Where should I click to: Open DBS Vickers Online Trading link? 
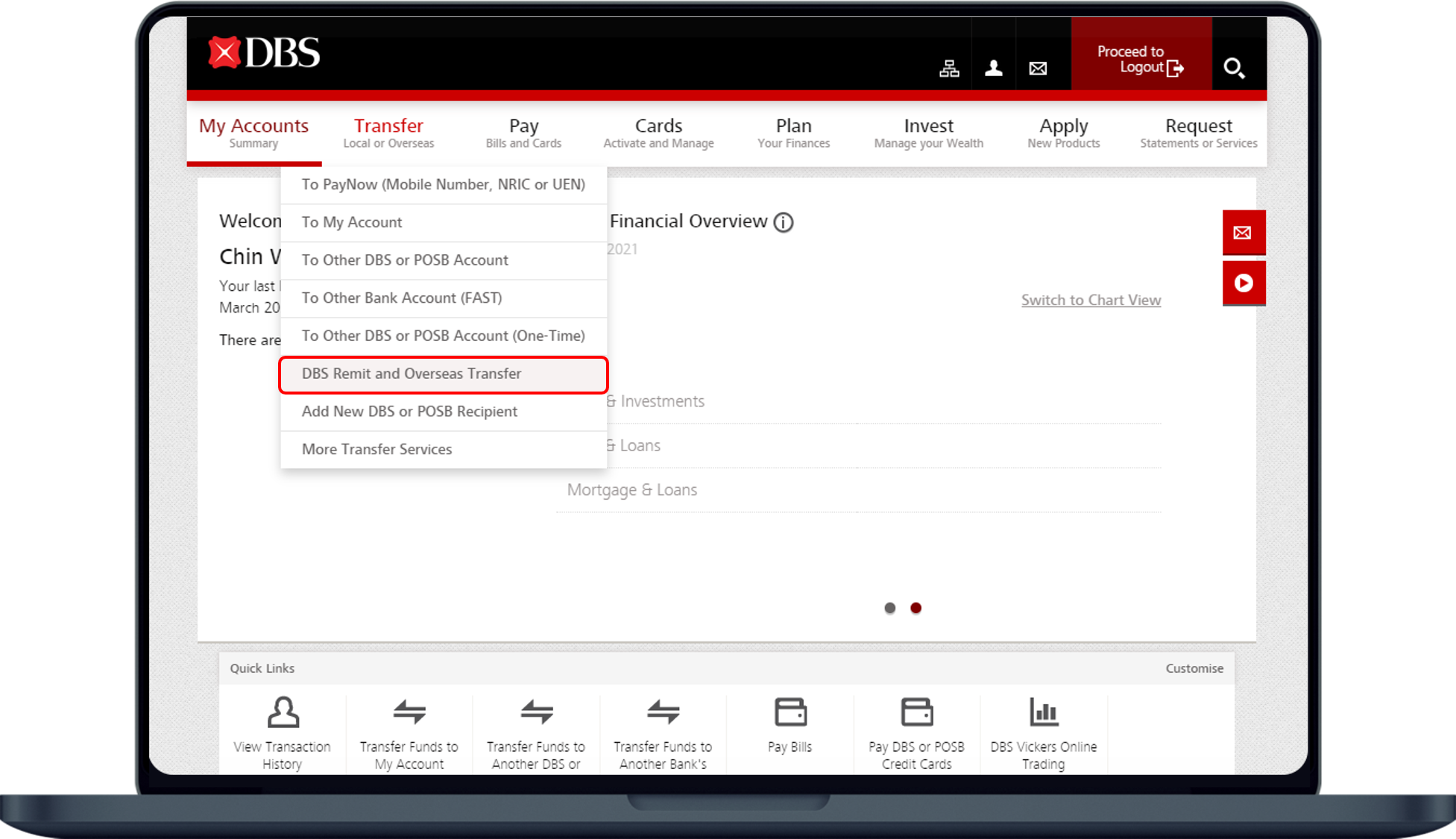(1044, 733)
